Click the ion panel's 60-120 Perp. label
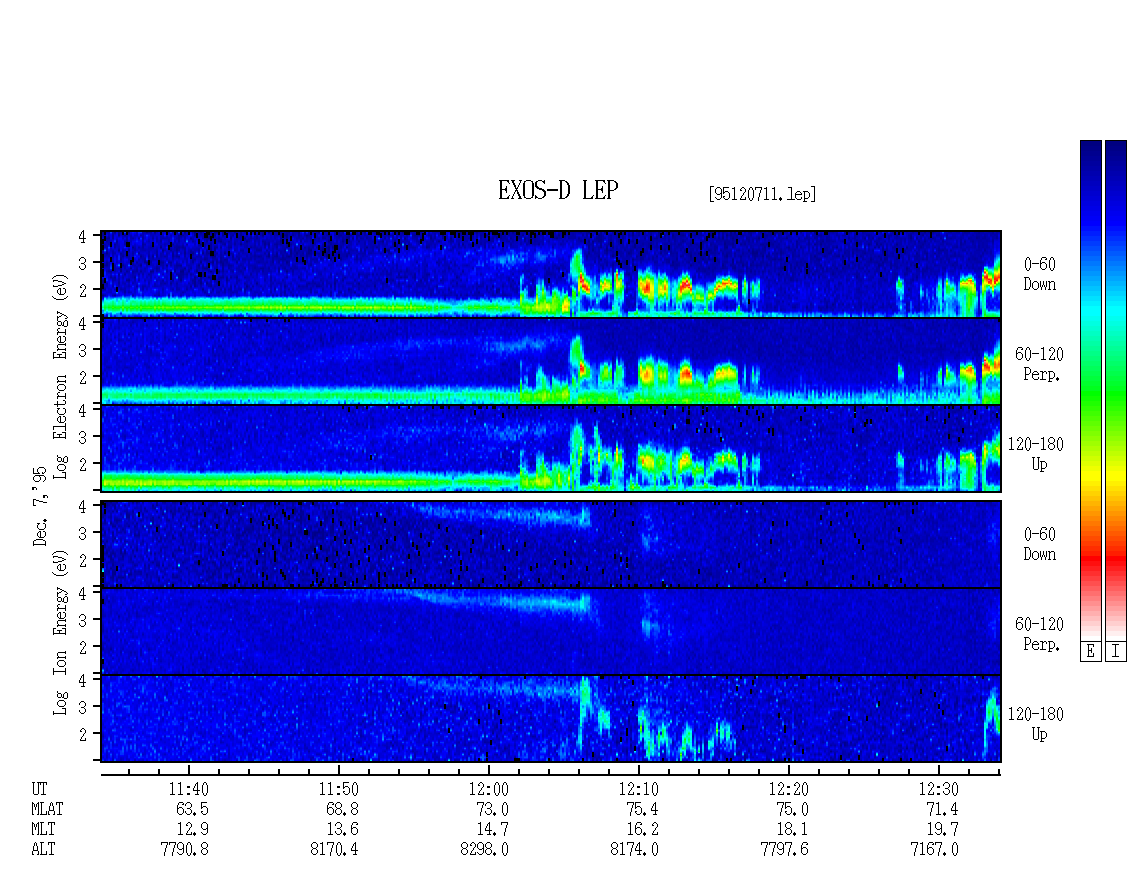Viewport: 1130px width, 875px height. (1040, 634)
